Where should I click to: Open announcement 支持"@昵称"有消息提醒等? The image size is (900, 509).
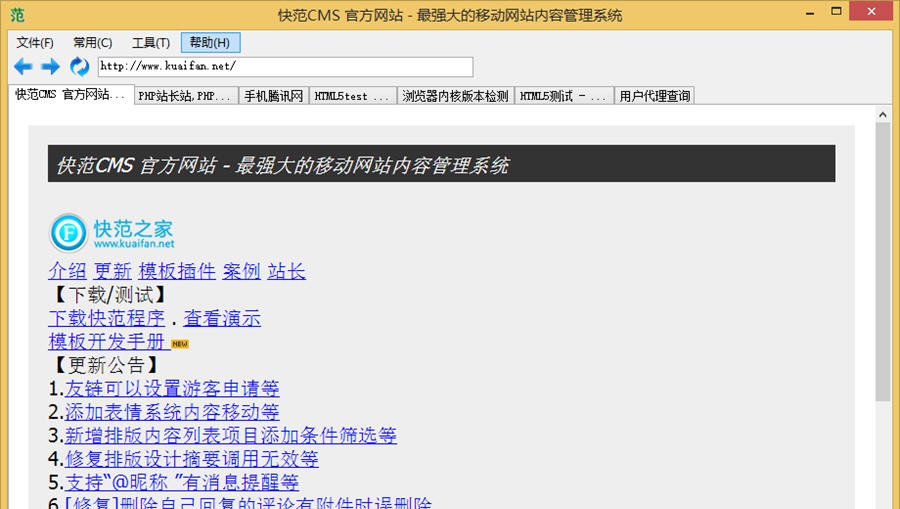[x=181, y=483]
